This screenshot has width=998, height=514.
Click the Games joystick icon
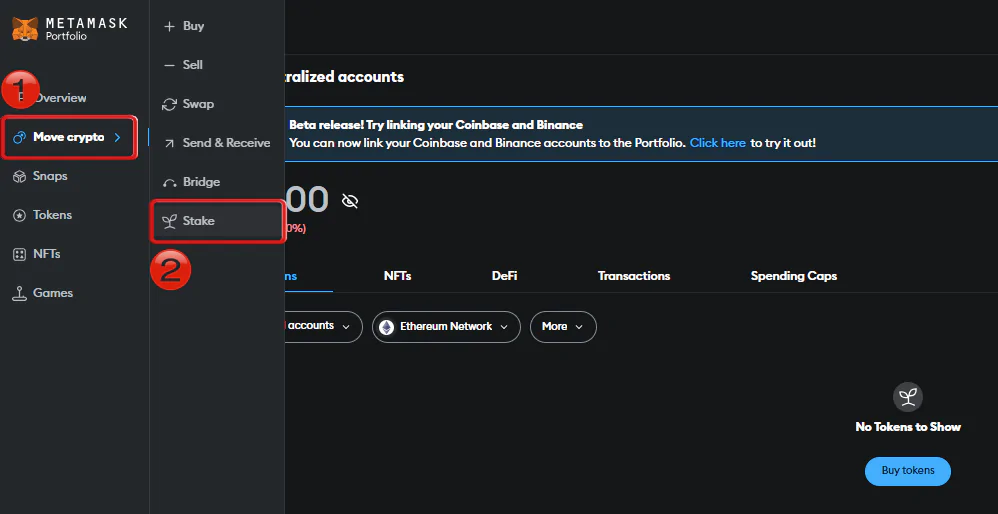click(20, 293)
